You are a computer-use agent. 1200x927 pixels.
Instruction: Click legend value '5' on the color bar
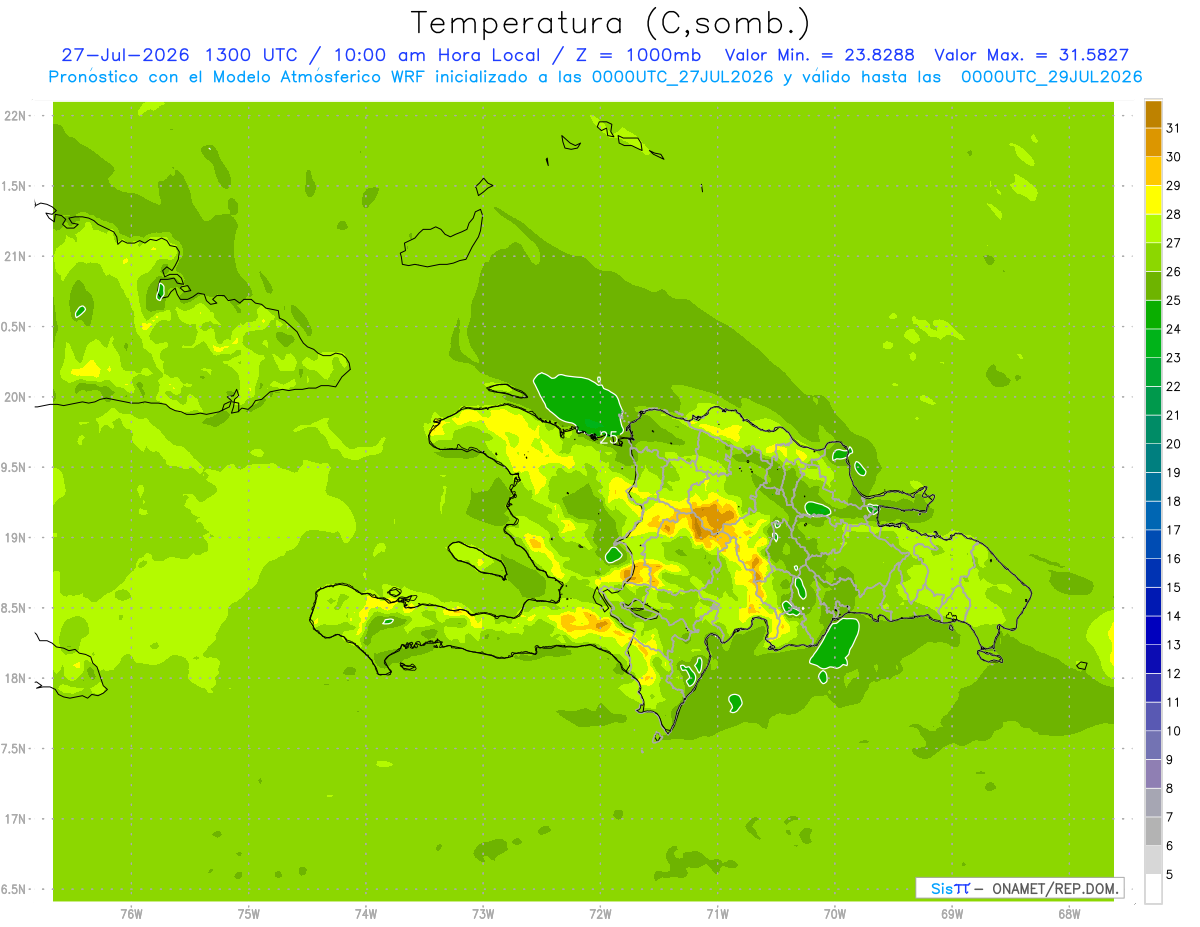point(1169,876)
